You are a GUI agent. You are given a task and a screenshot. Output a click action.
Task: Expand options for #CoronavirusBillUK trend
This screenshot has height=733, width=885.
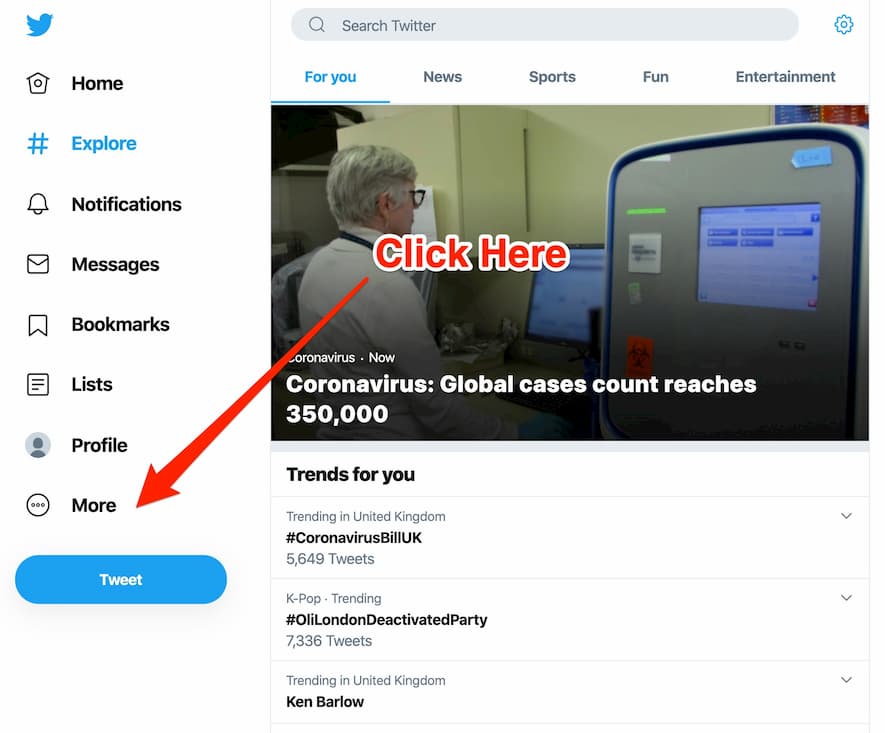[x=846, y=516]
